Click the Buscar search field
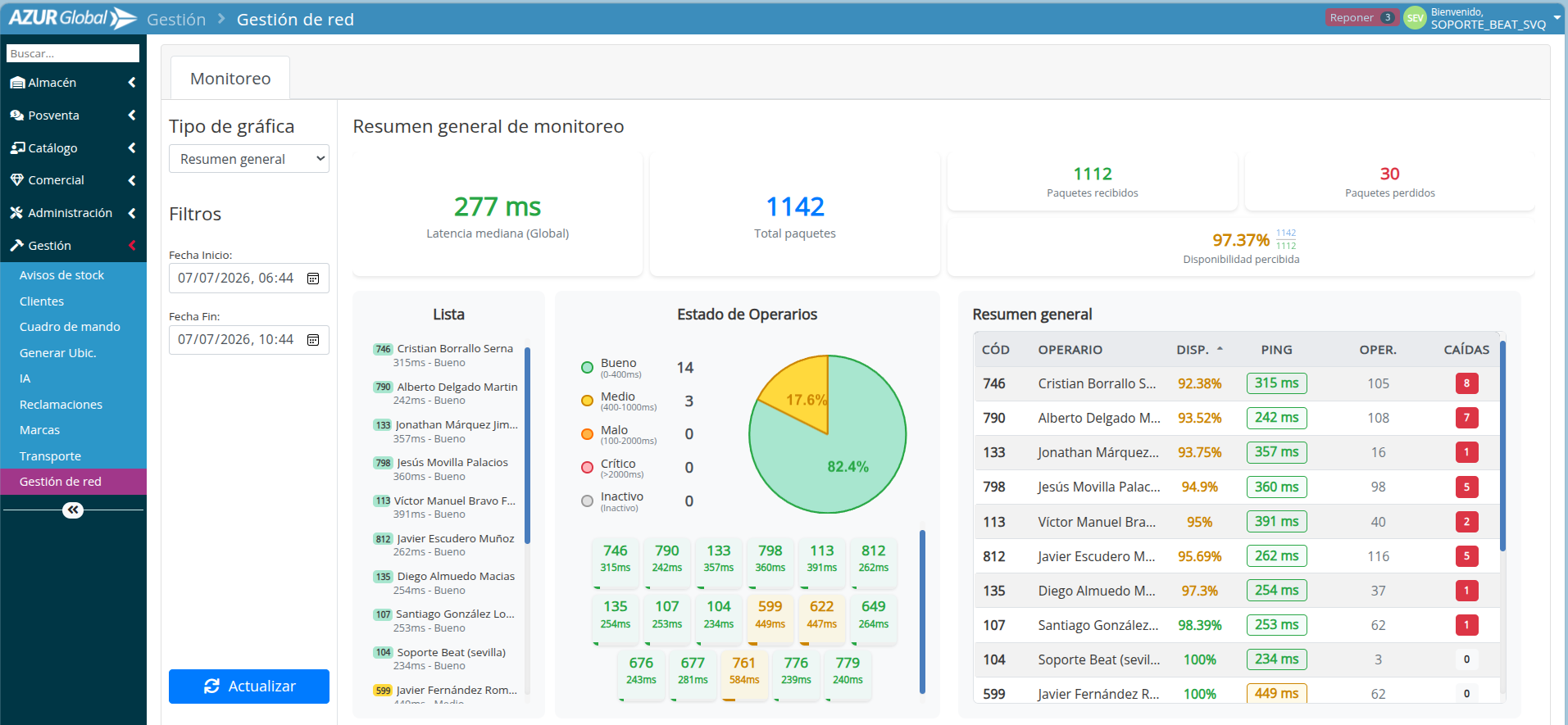Image resolution: width=1568 pixels, height=725 pixels. click(73, 53)
